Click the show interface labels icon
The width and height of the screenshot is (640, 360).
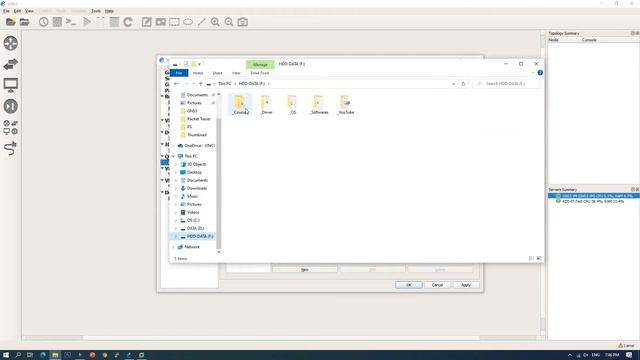coord(57,22)
